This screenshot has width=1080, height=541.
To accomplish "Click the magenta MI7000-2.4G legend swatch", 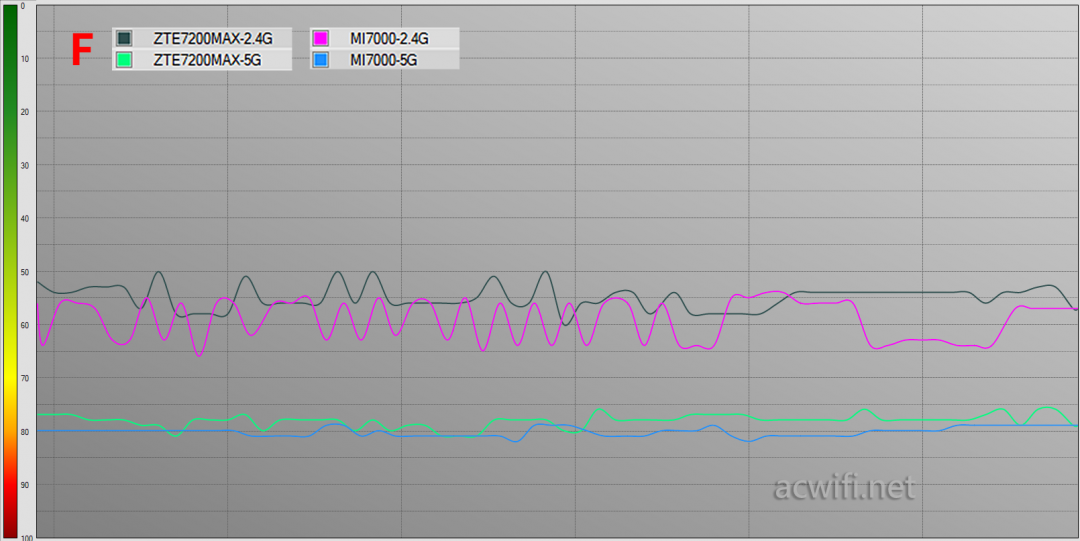I will click(x=321, y=38).
